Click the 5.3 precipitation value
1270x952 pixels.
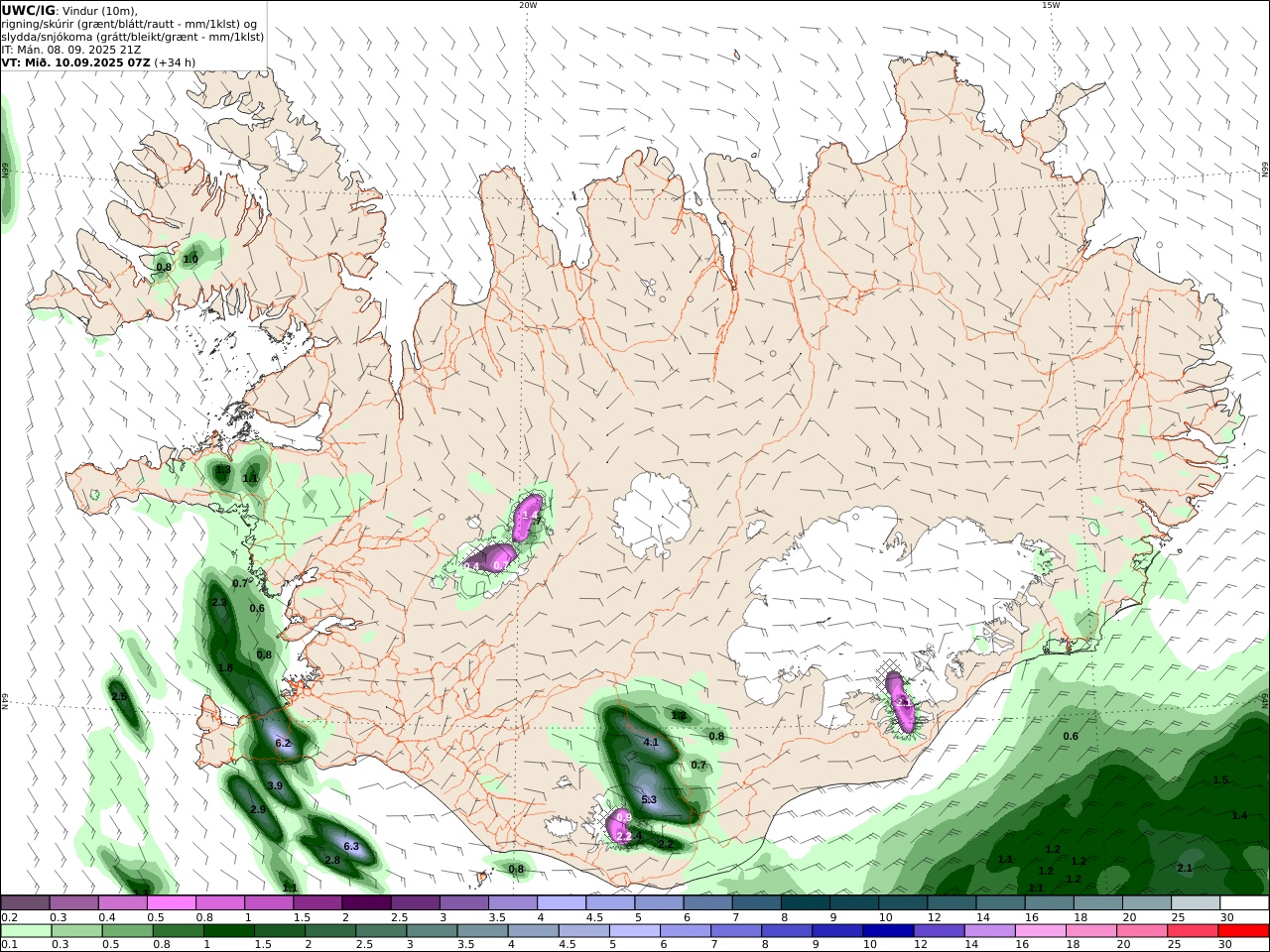click(649, 799)
